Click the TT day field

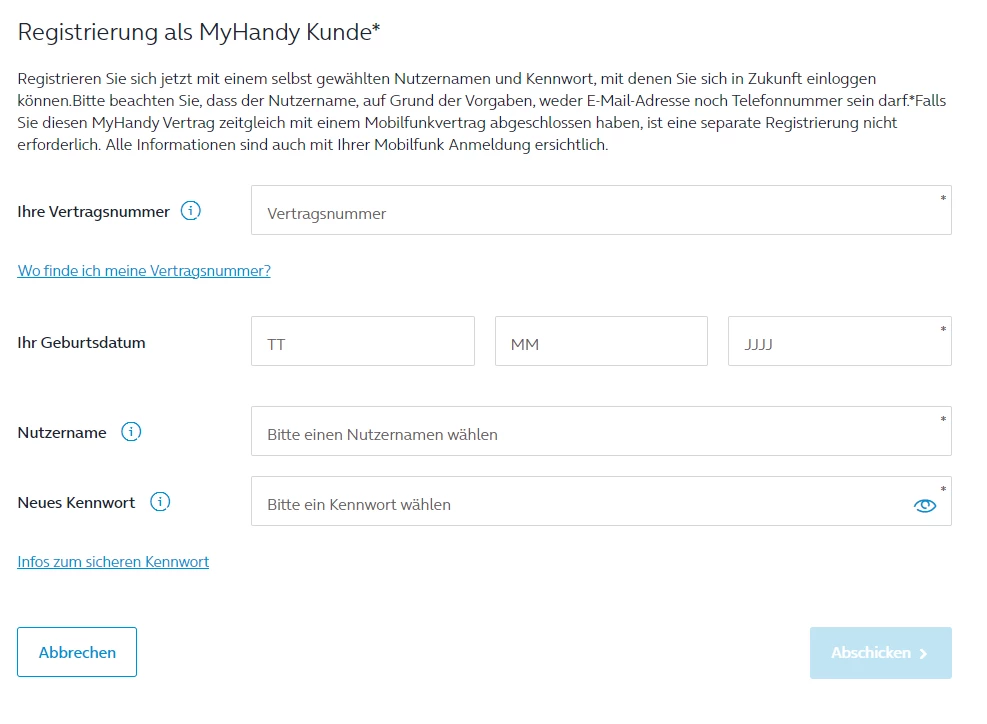(x=362, y=342)
